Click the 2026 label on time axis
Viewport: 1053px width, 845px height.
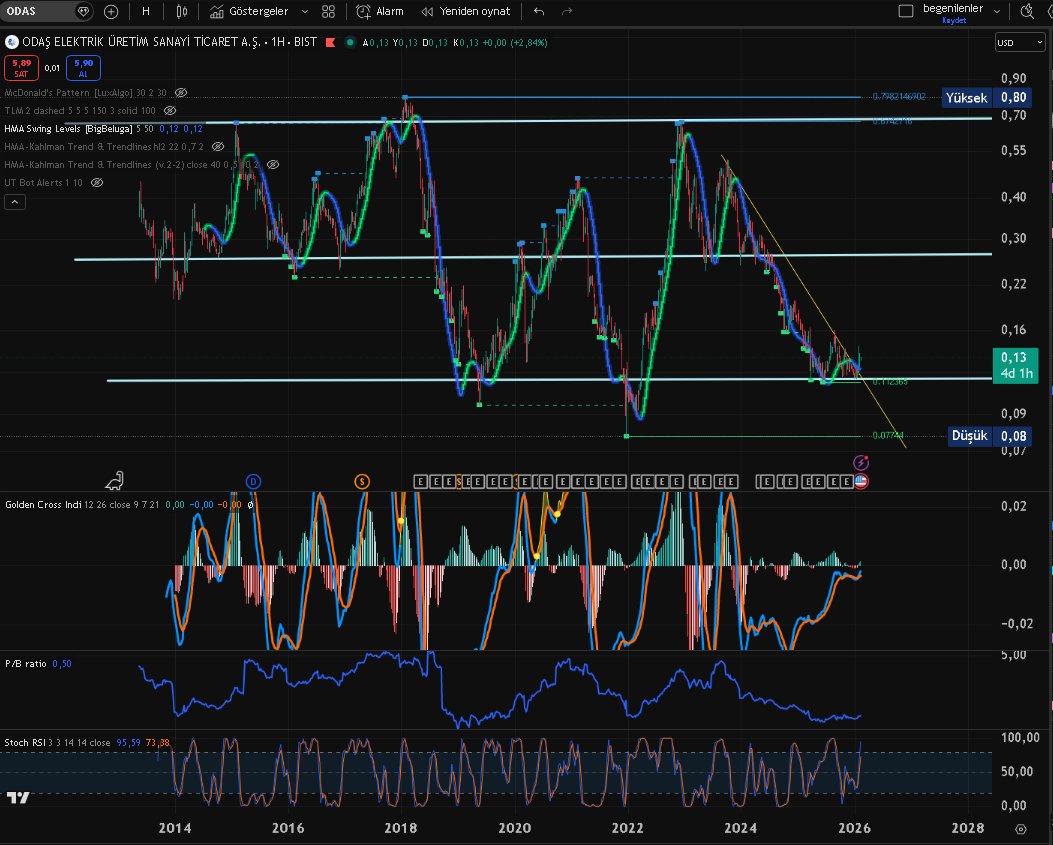tap(854, 828)
